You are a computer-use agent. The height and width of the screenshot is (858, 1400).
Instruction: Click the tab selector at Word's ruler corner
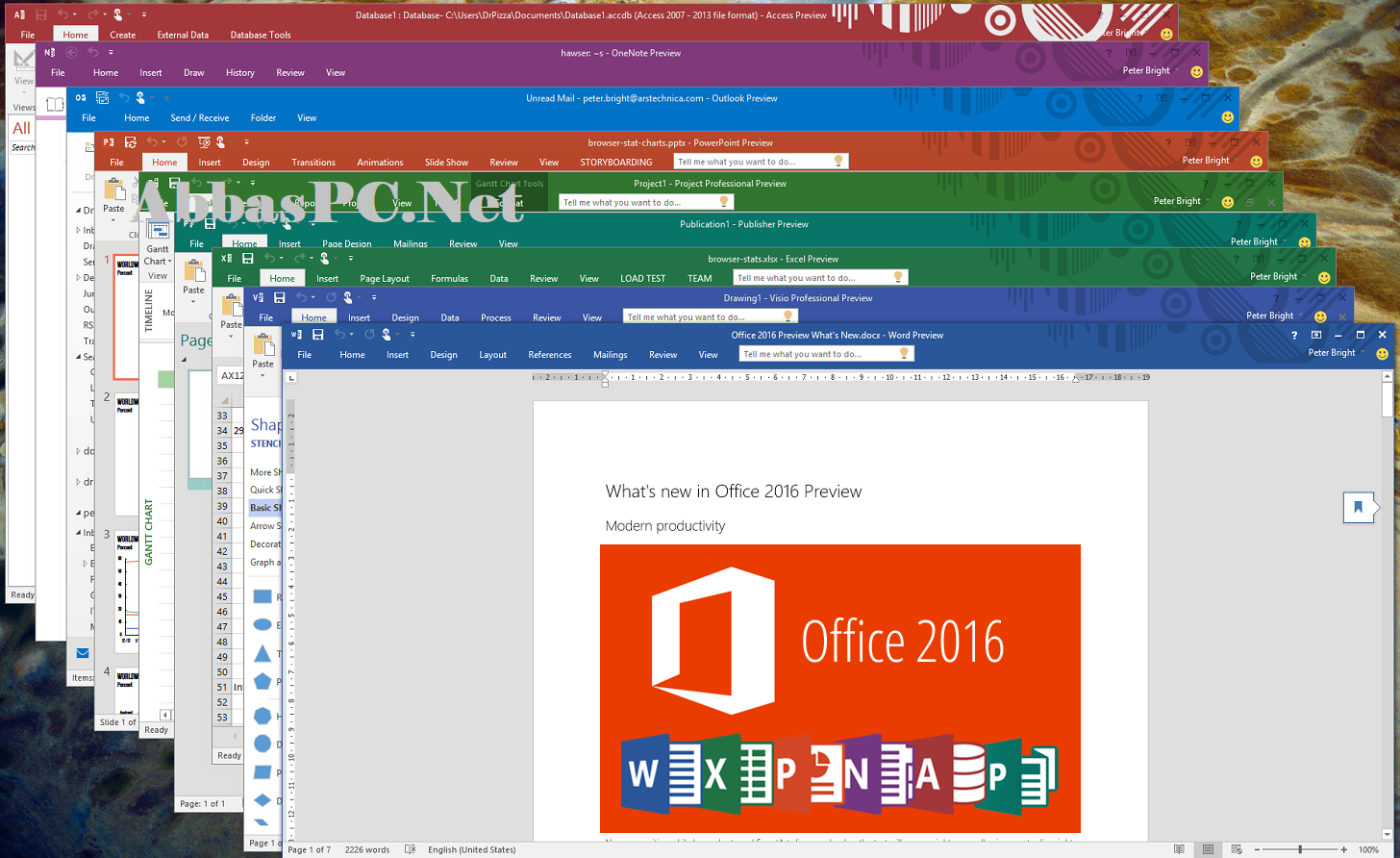point(292,377)
